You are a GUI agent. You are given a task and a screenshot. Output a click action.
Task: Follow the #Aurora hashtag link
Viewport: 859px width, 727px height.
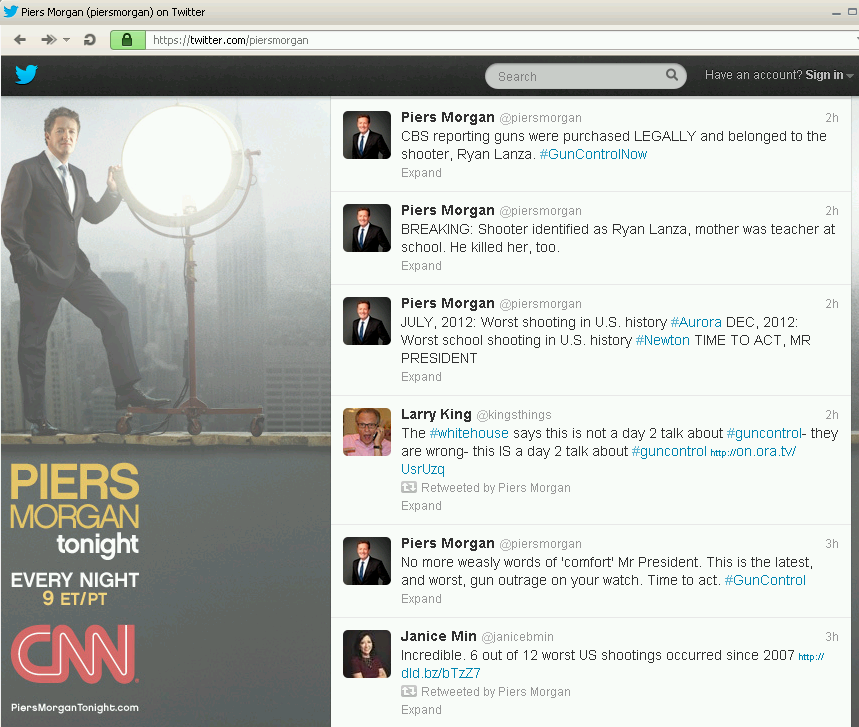pyautogui.click(x=696, y=322)
